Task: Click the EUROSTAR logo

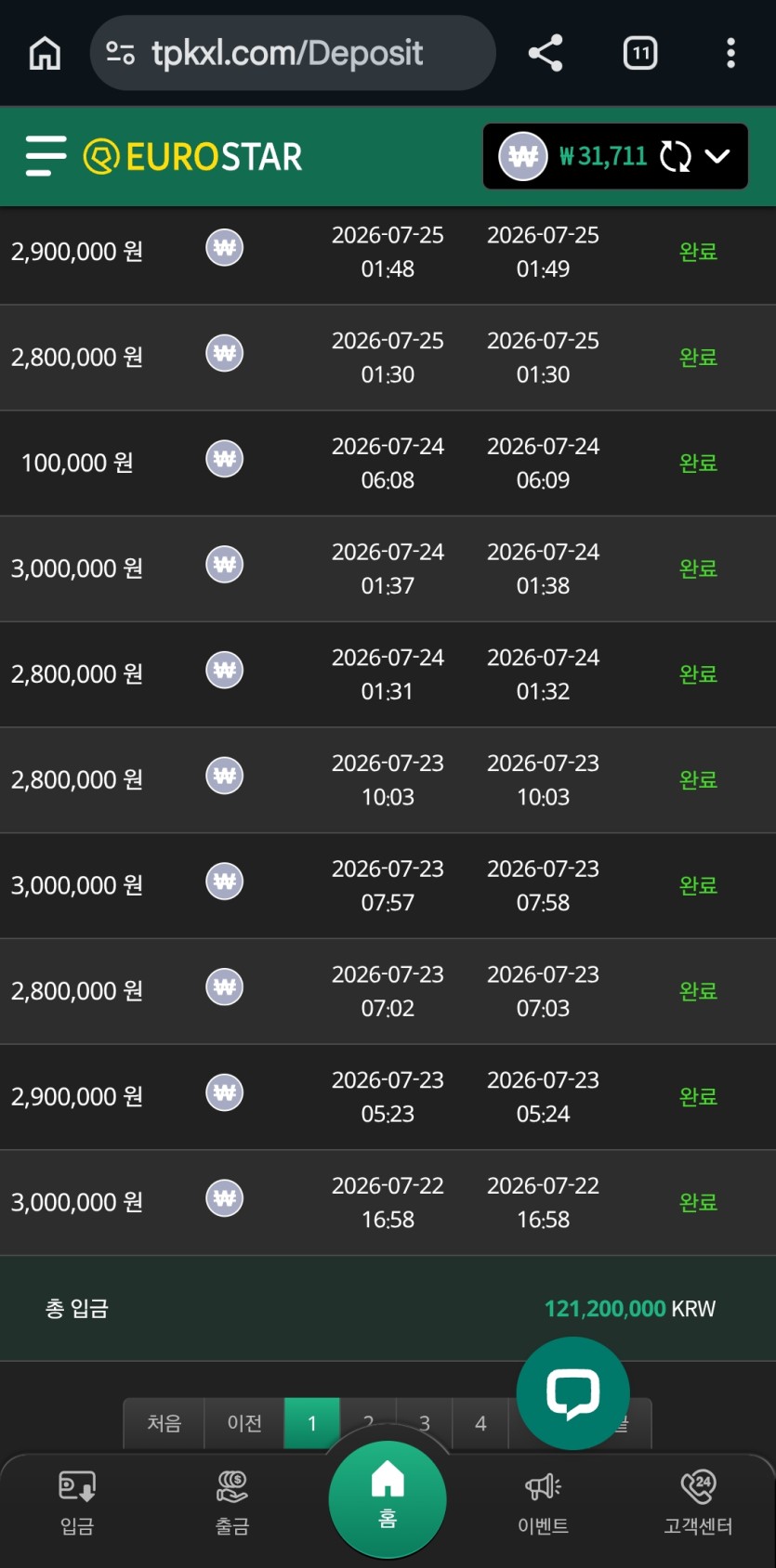Action: [x=193, y=156]
